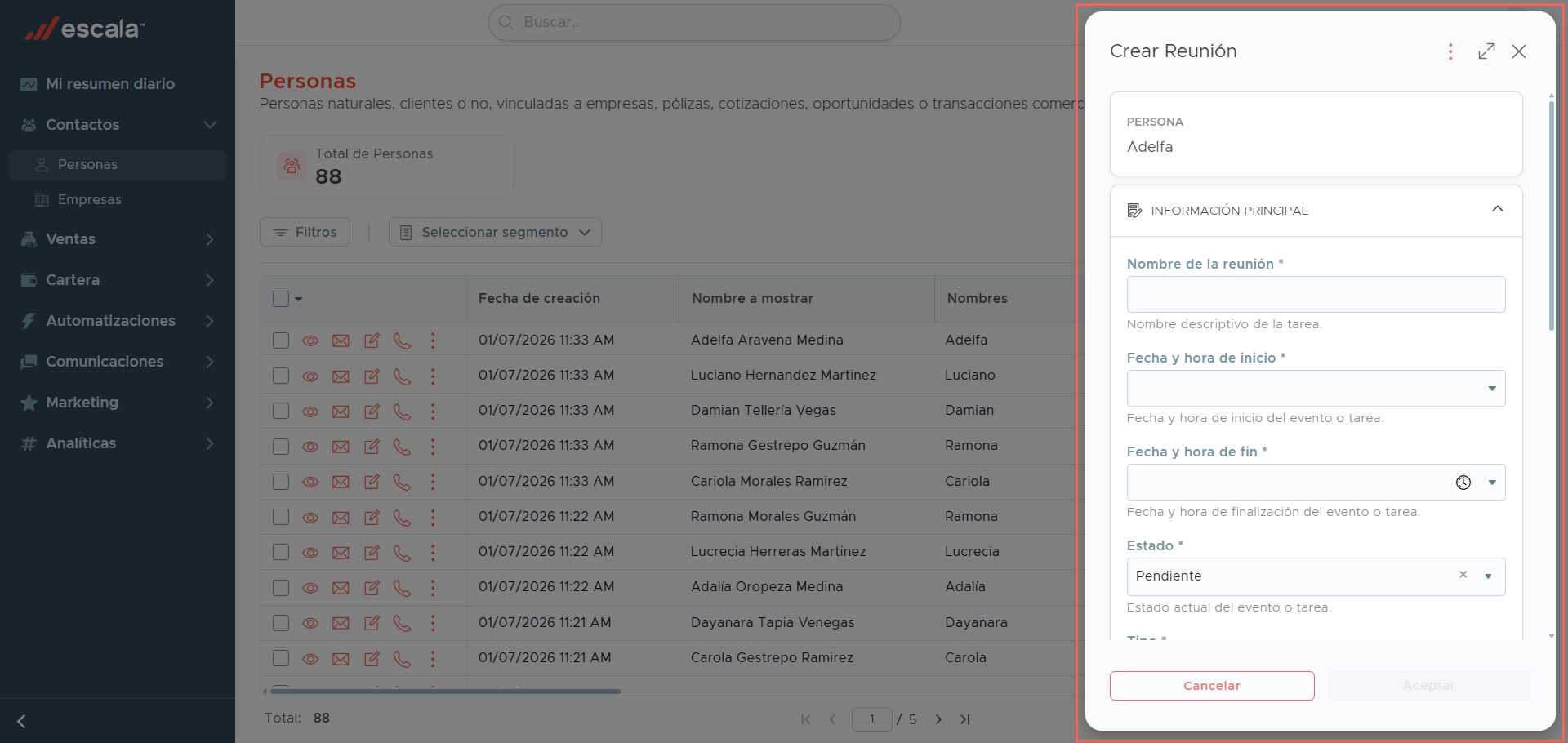Click the Cancelar button
The height and width of the screenshot is (743, 1568).
click(x=1212, y=686)
